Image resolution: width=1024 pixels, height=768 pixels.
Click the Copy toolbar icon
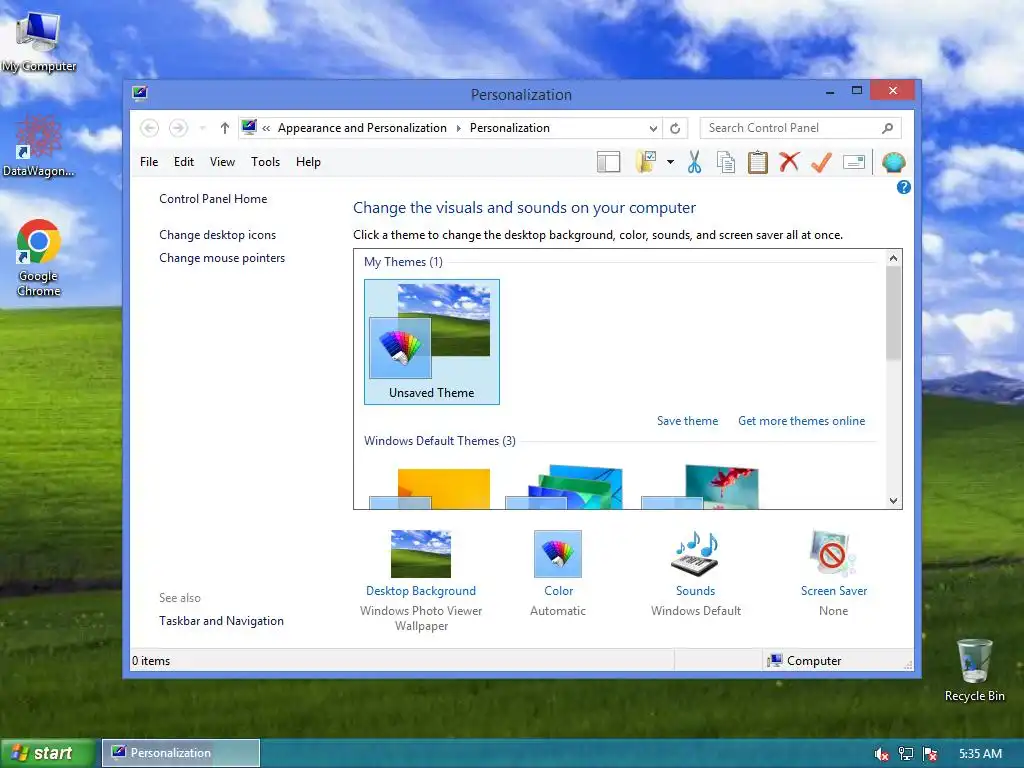click(x=726, y=162)
